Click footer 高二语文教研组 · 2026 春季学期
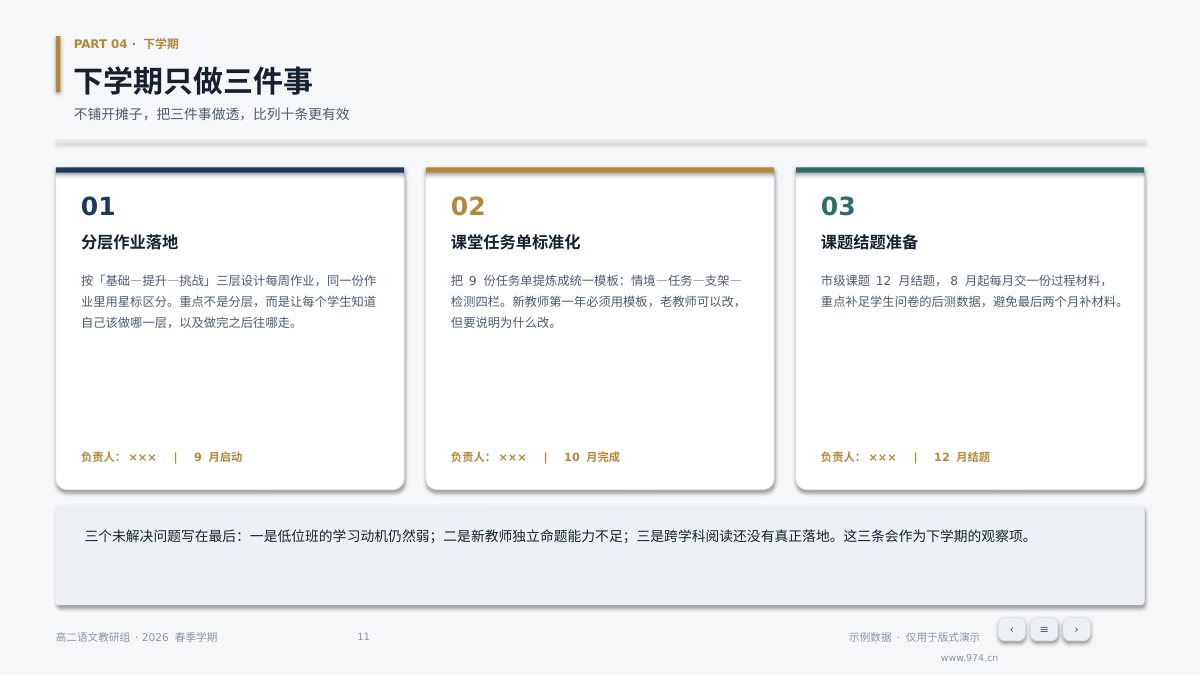 [136, 637]
